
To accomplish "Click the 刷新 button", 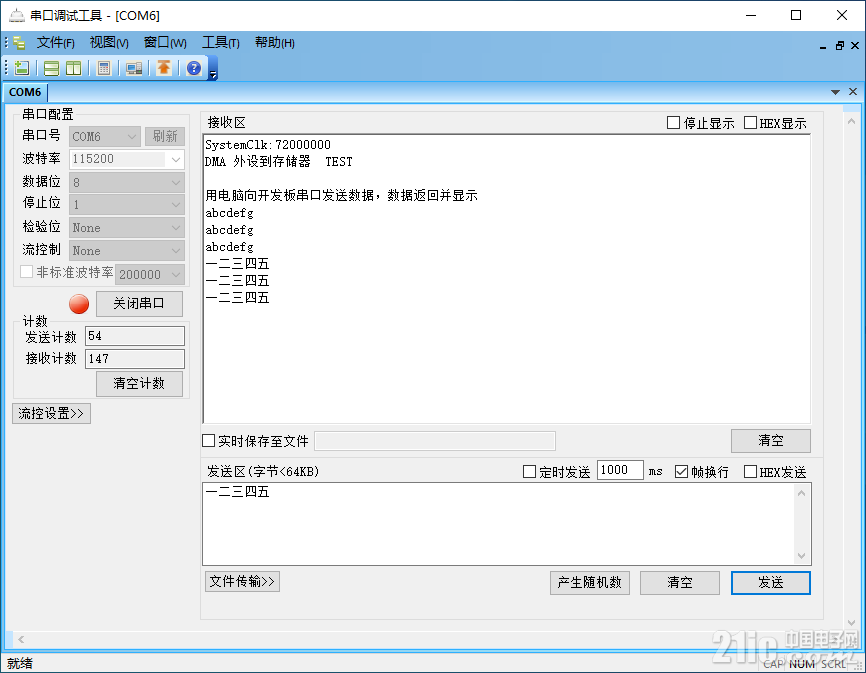I will (x=165, y=136).
